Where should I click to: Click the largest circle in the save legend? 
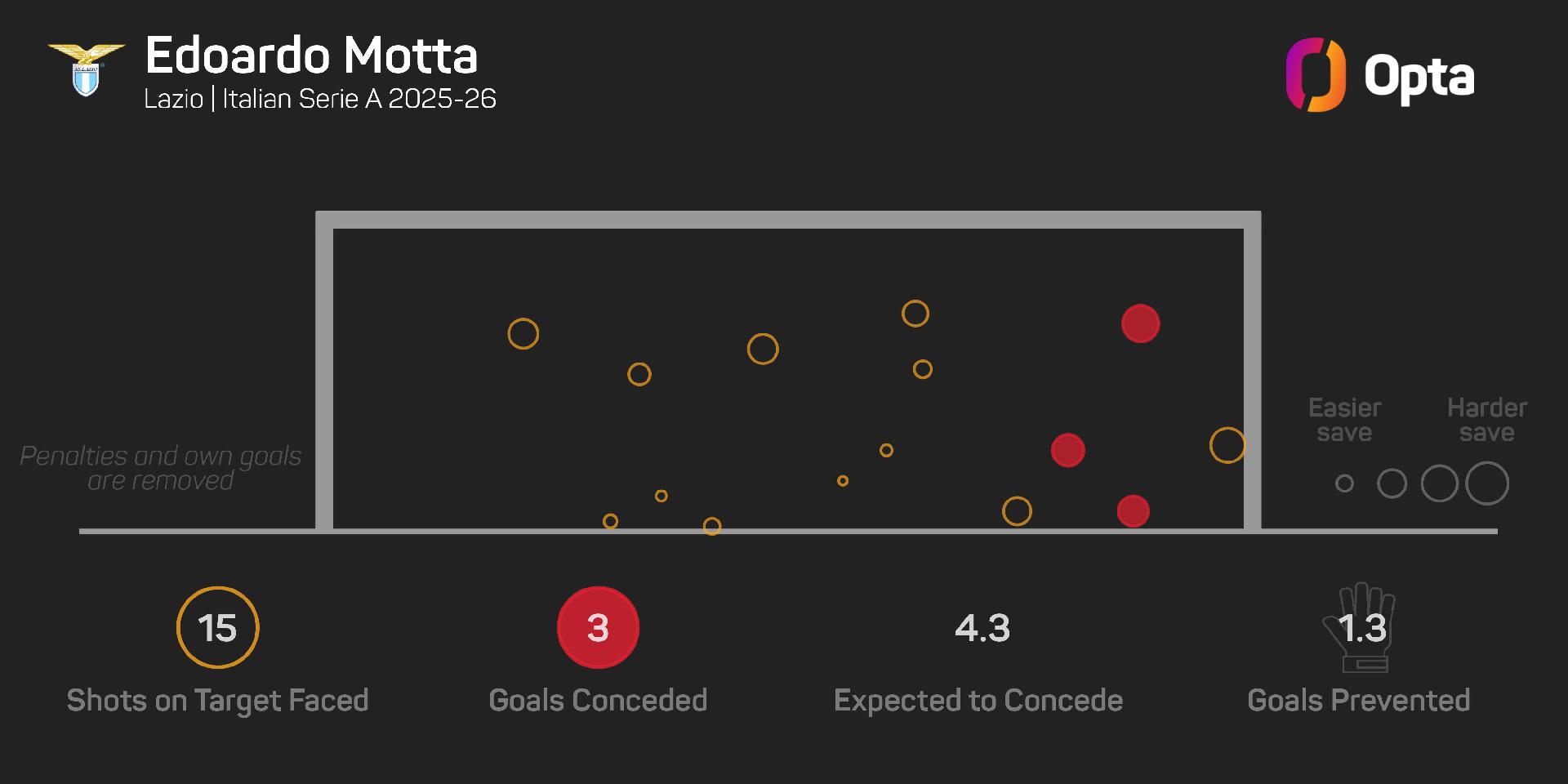pos(1486,483)
